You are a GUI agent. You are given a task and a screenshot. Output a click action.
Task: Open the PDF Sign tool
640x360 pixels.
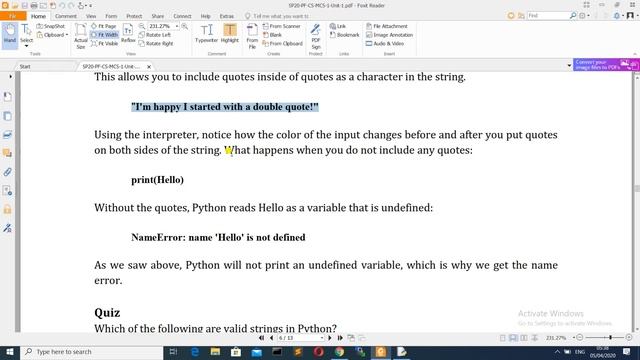click(316, 36)
